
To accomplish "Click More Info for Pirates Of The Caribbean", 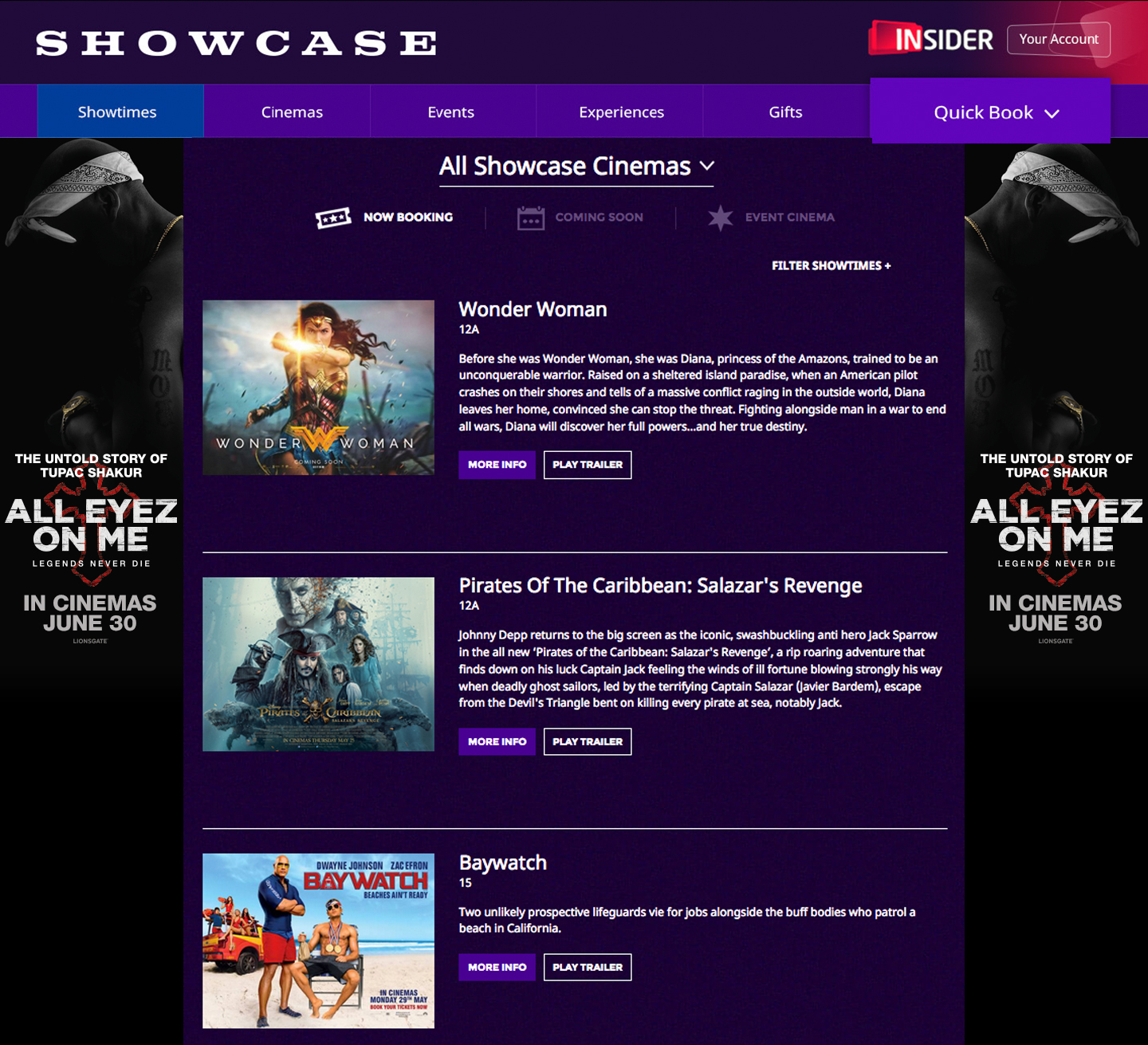I will point(497,741).
